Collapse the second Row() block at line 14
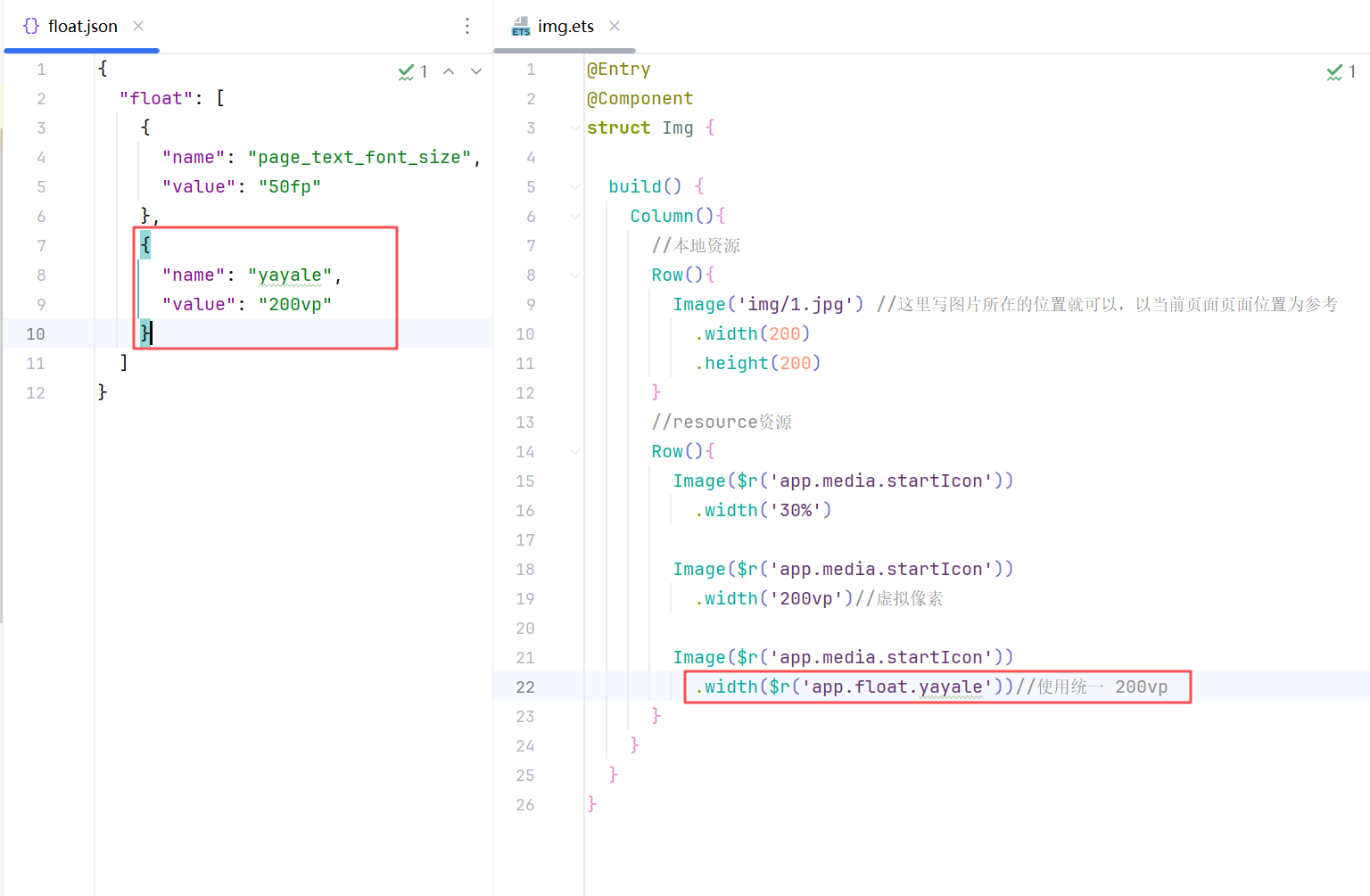 pyautogui.click(x=574, y=451)
